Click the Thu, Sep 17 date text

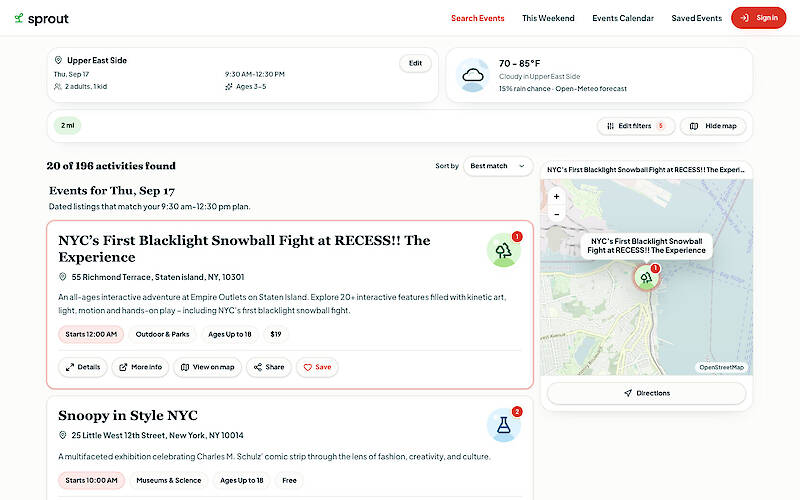point(71,74)
